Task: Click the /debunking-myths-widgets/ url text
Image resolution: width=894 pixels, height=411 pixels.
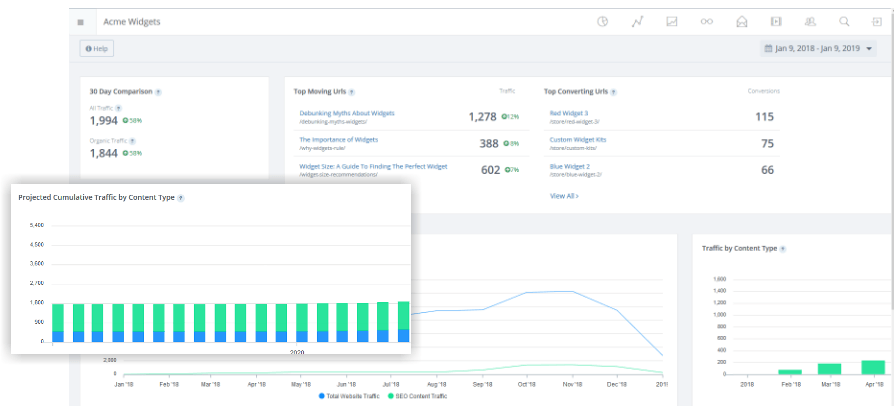Action: tap(334, 121)
